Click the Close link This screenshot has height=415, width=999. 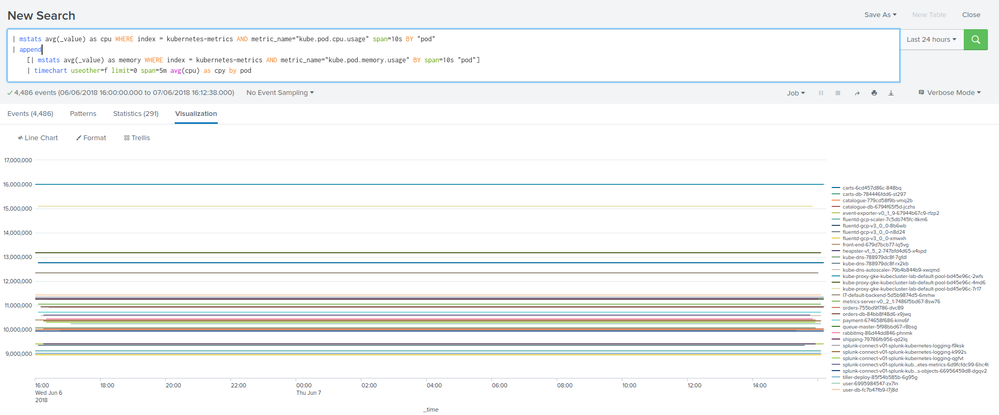tap(971, 15)
